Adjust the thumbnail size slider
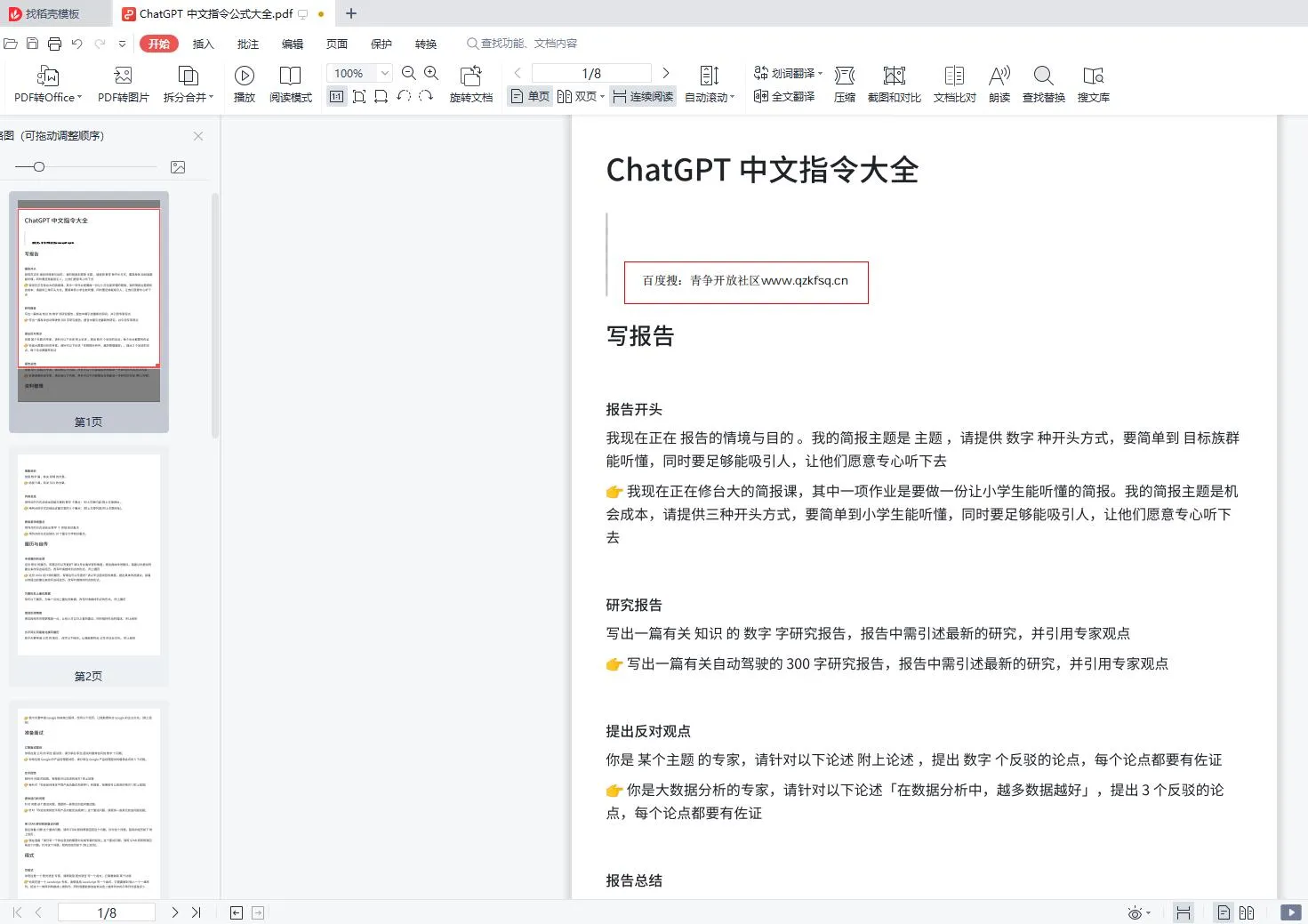Image resolution: width=1308 pixels, height=924 pixels. click(39, 166)
